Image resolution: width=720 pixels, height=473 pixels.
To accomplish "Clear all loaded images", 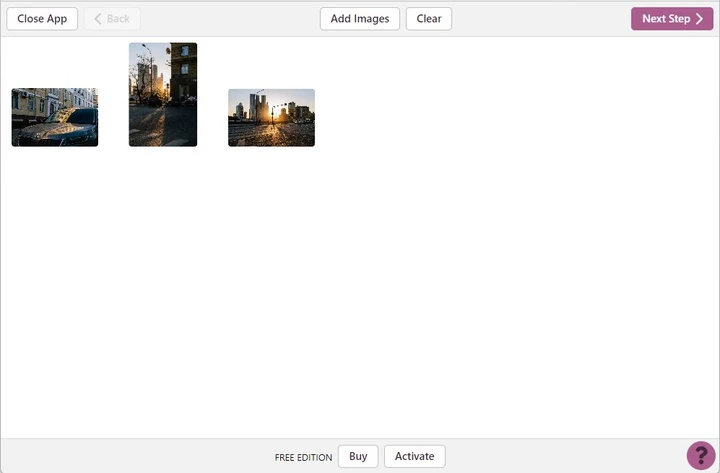I will click(428, 19).
